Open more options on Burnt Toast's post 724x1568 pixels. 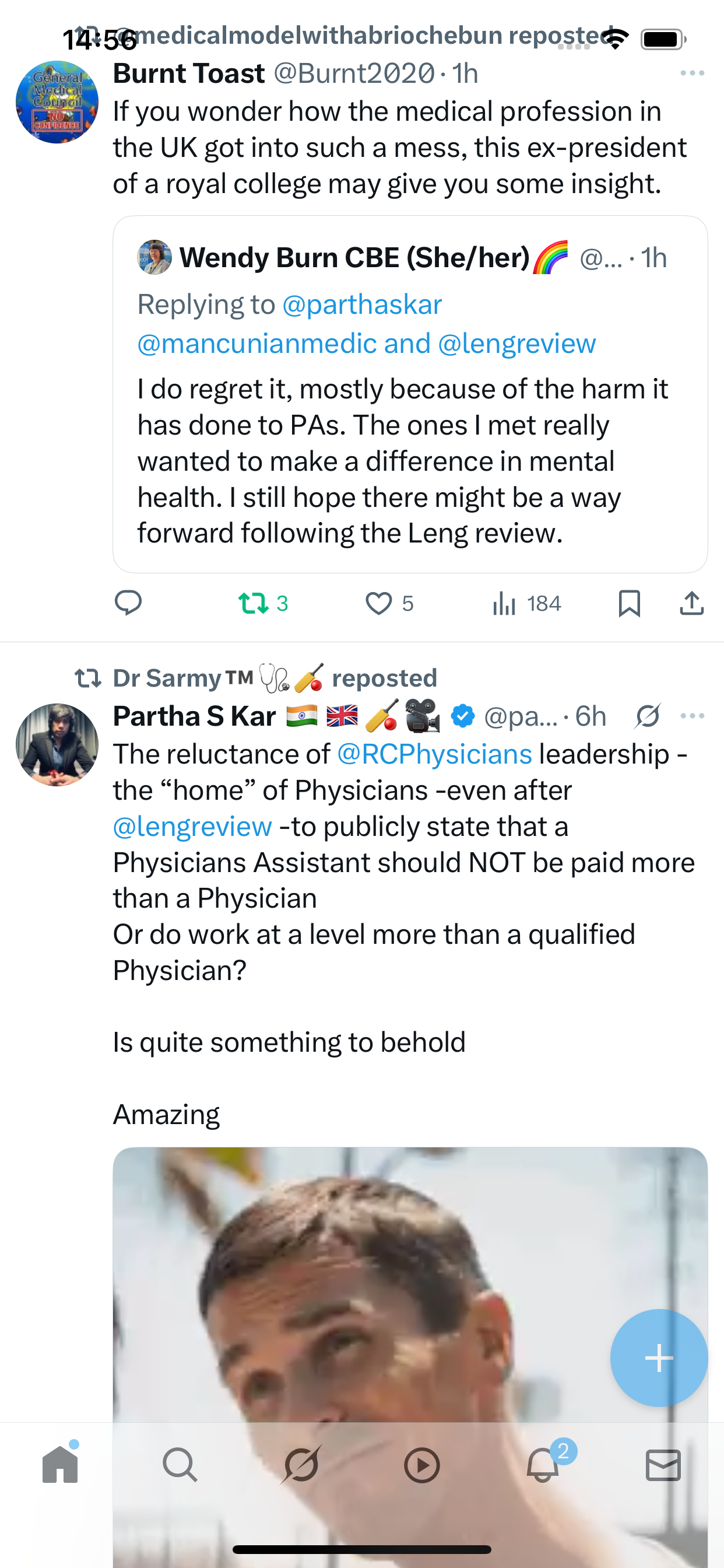coord(692,73)
